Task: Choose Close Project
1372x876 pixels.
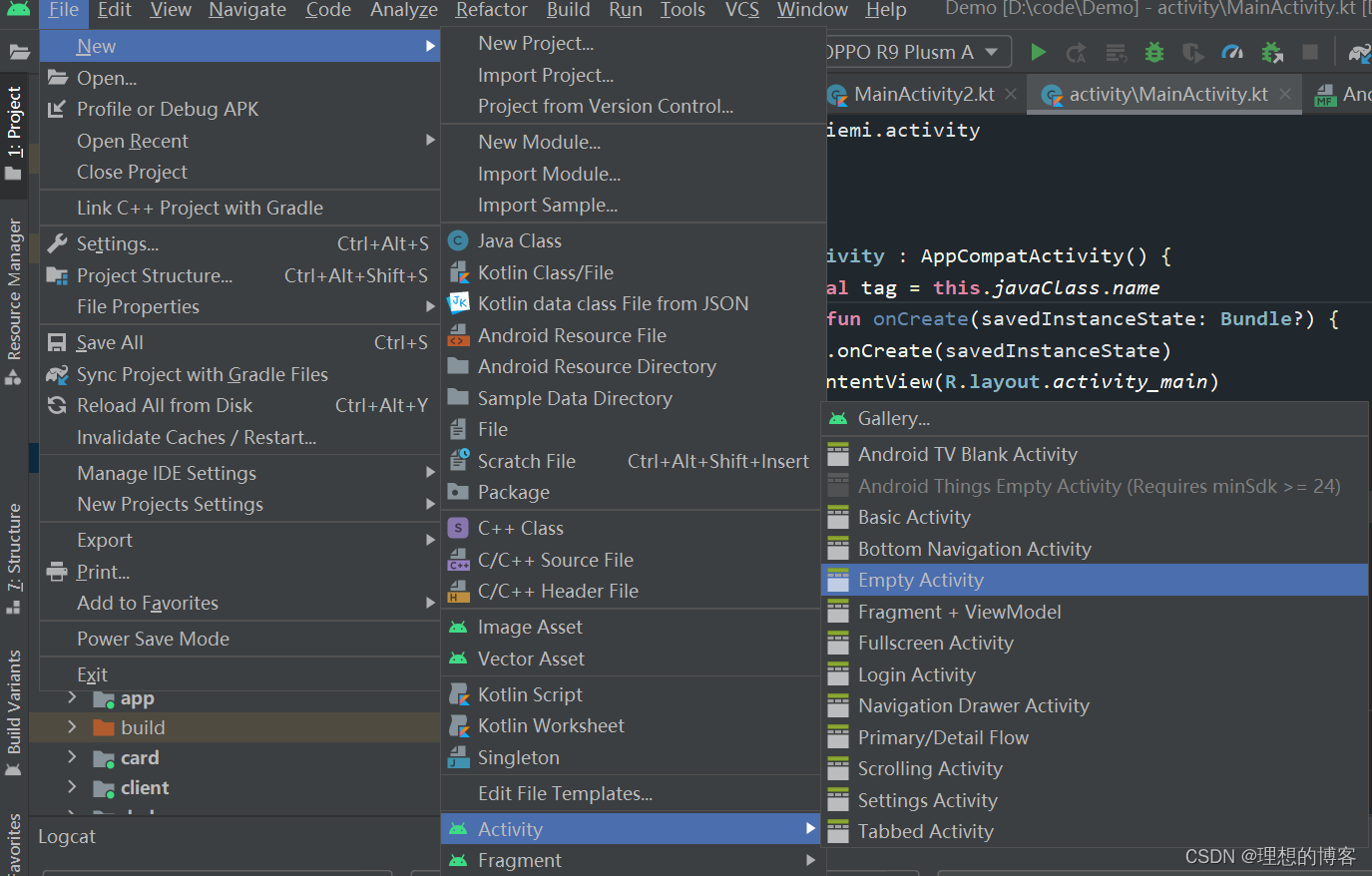Action: [x=239, y=172]
